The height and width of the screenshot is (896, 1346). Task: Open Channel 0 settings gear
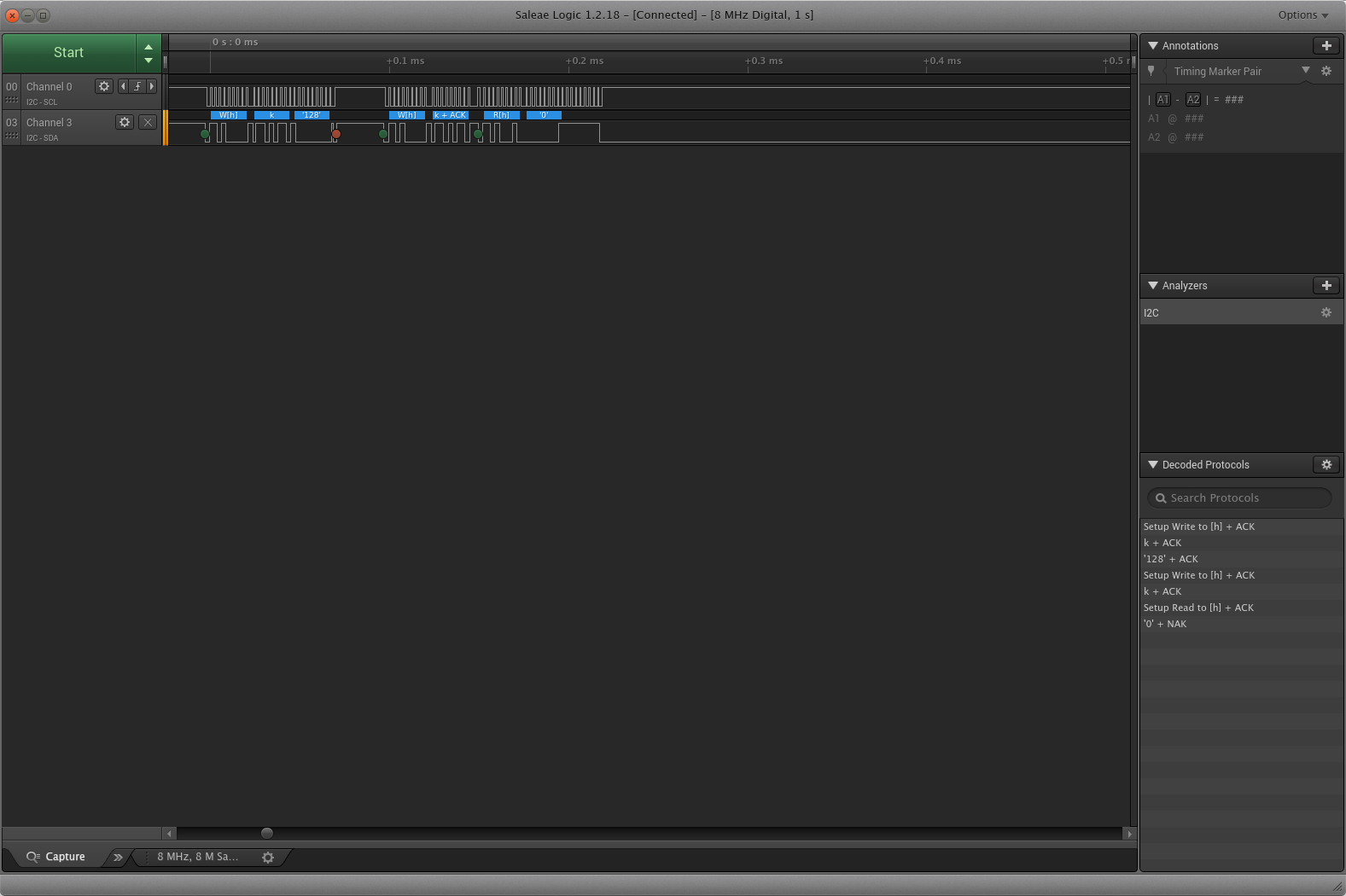tap(104, 86)
